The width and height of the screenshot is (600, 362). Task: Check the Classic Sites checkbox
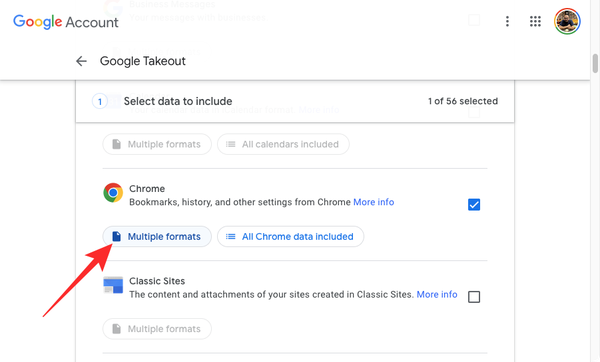[474, 297]
